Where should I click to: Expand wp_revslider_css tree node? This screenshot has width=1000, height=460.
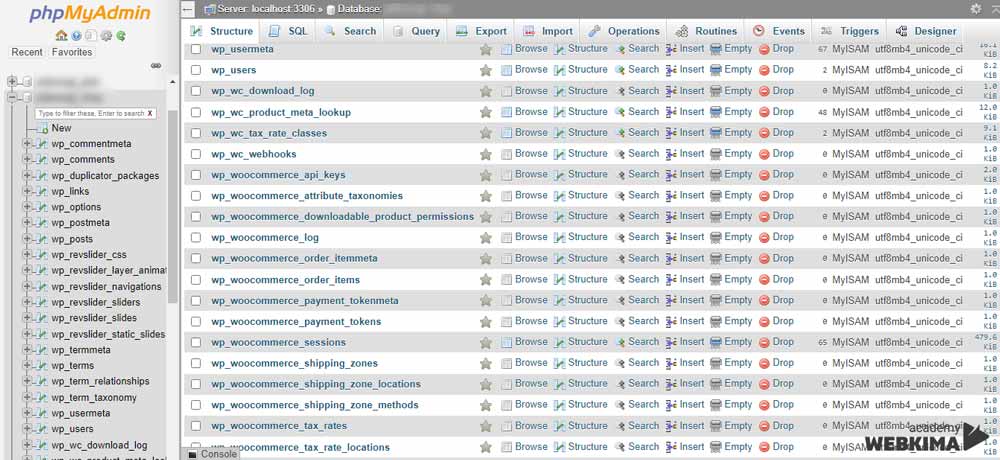pyautogui.click(x=27, y=255)
